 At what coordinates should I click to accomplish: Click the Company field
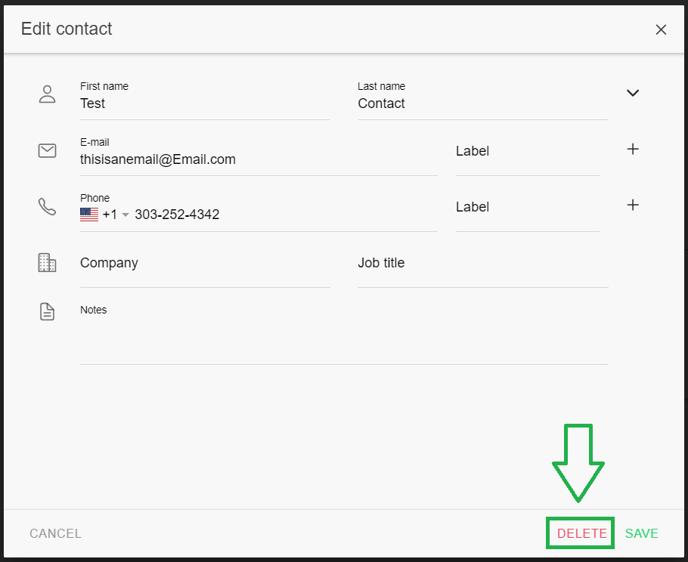pos(204,263)
